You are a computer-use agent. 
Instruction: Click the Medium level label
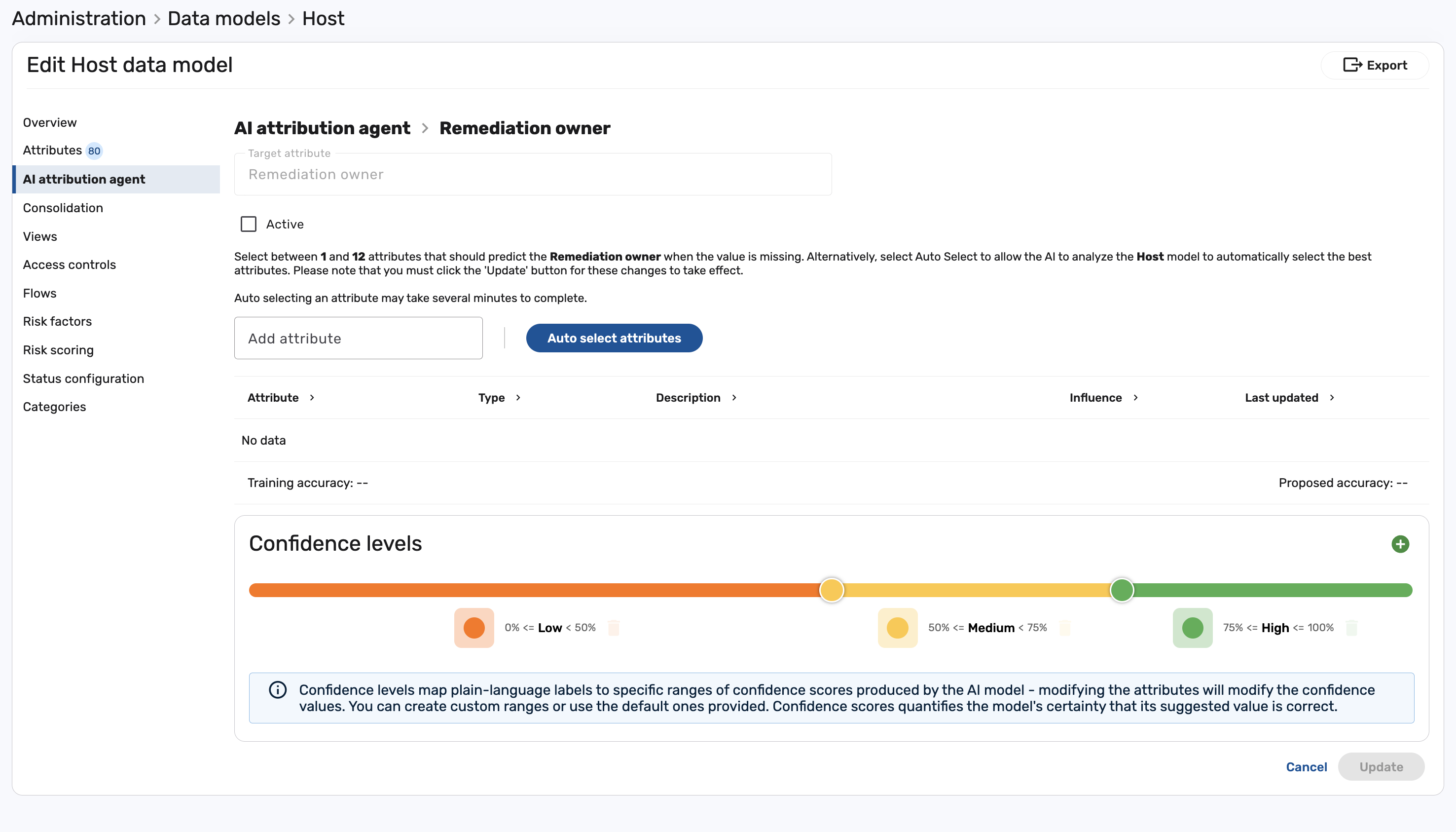pos(991,627)
